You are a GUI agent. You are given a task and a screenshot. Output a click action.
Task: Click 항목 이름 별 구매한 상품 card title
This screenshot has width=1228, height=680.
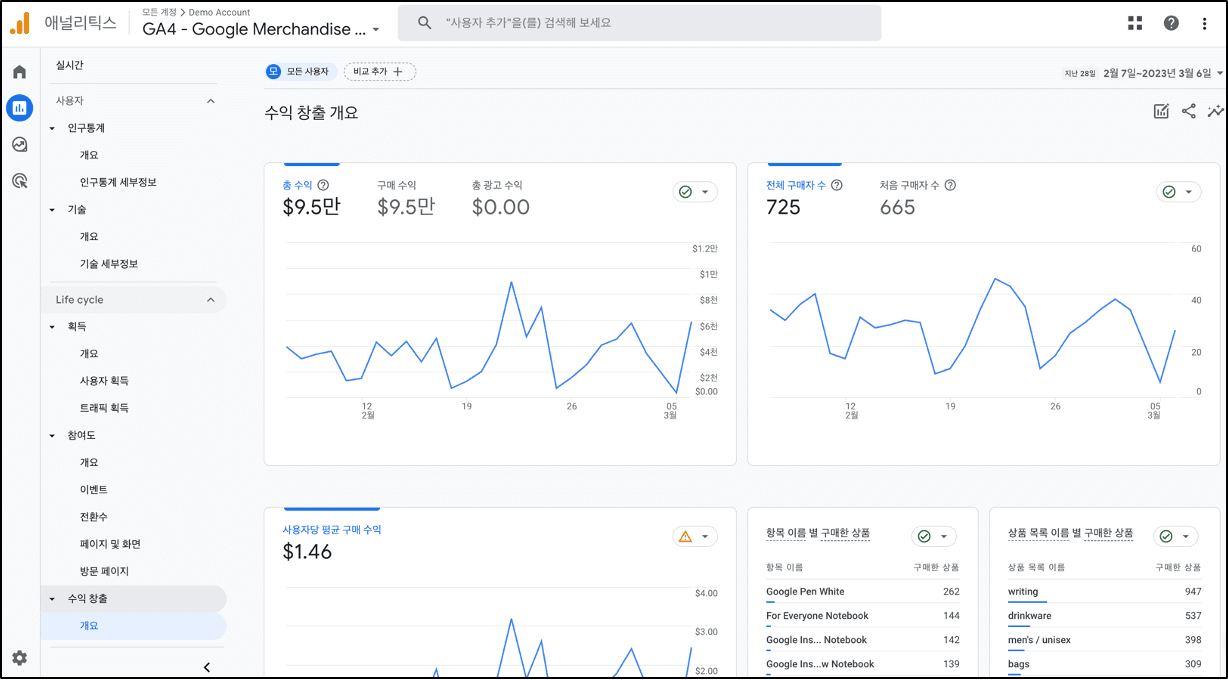coord(817,534)
